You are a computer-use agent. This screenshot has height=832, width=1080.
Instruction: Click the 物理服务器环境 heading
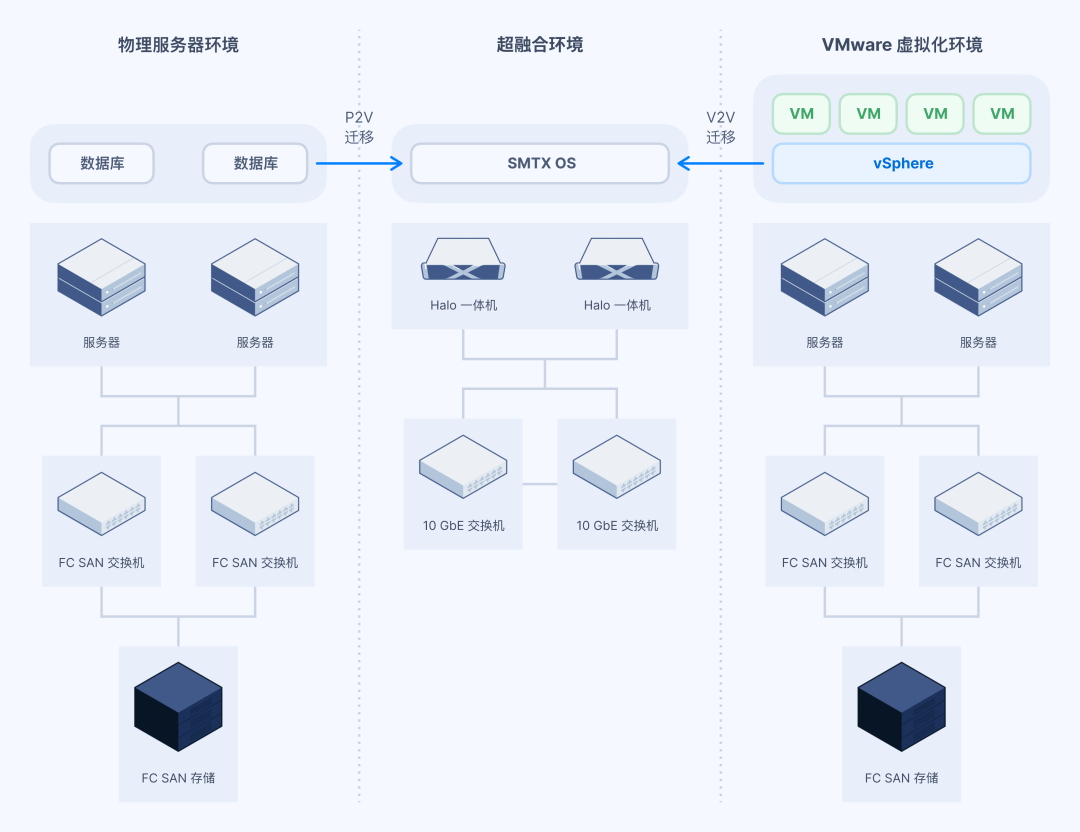(178, 45)
